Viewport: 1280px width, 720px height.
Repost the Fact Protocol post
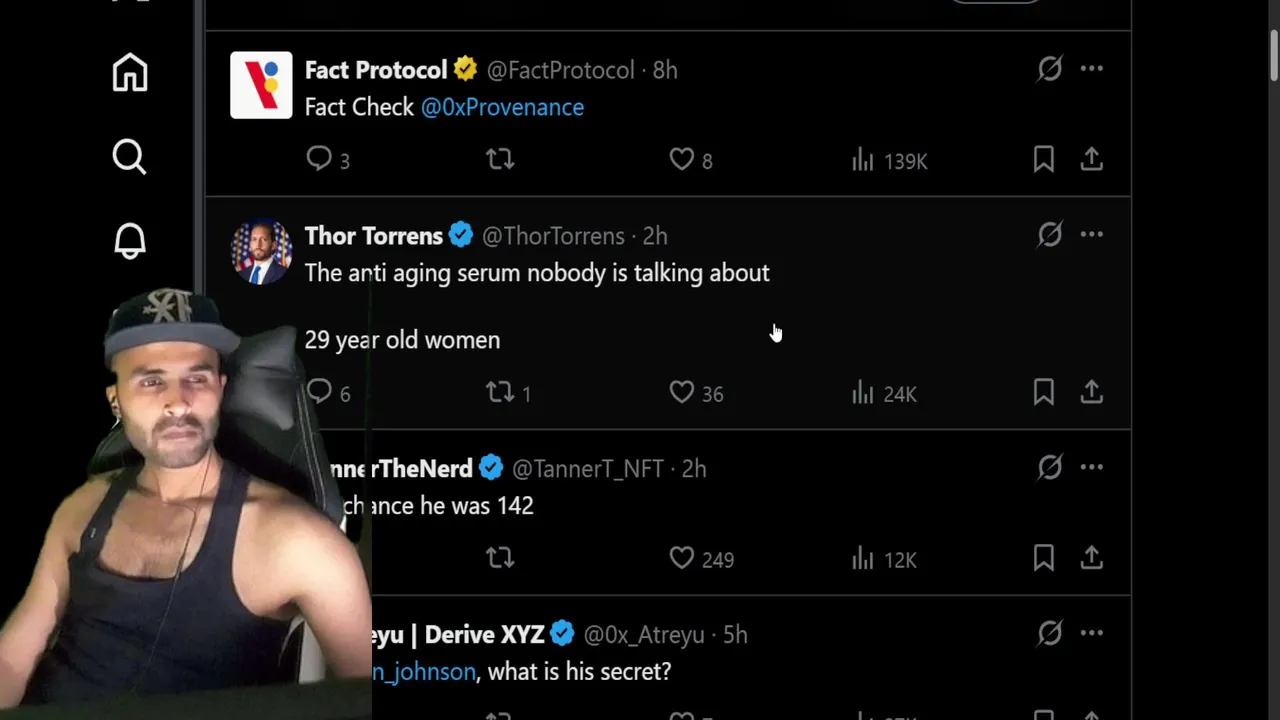[500, 159]
